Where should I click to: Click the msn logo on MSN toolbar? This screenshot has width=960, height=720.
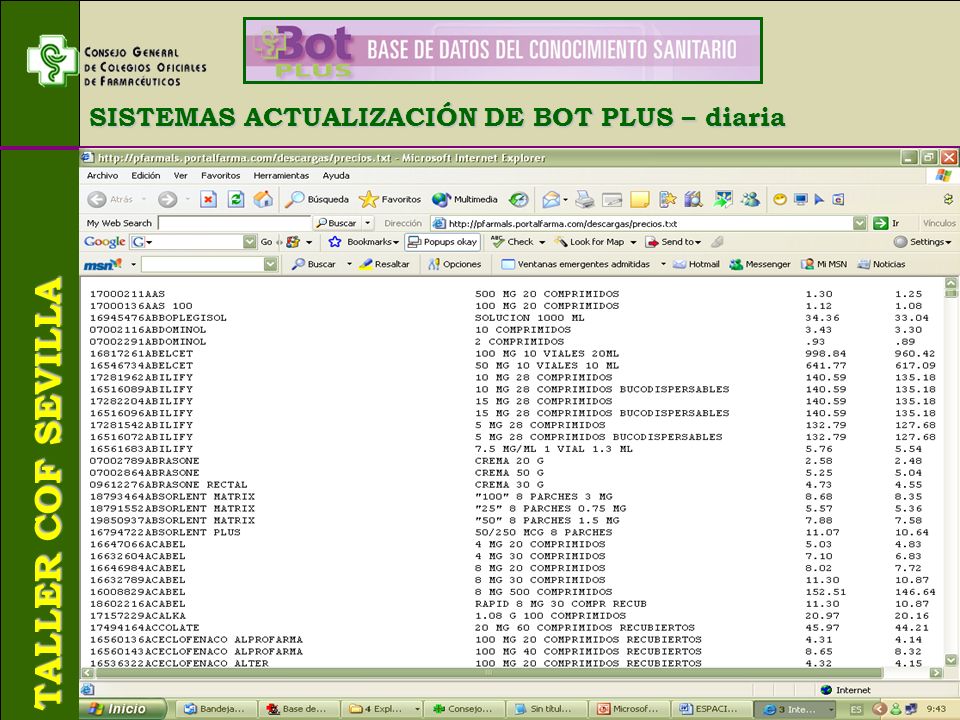102,264
